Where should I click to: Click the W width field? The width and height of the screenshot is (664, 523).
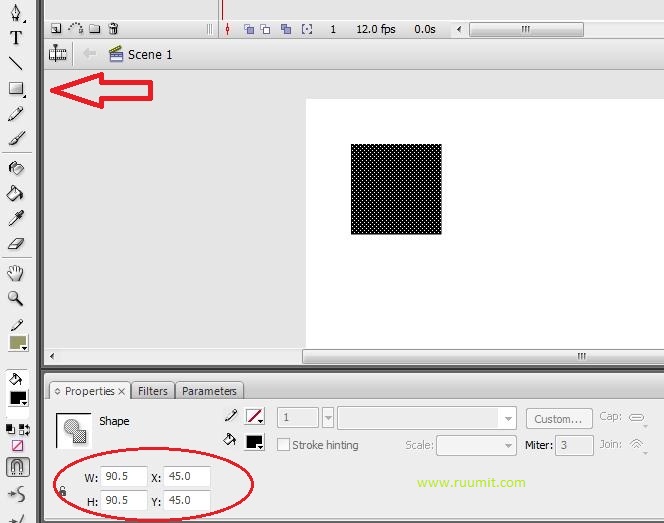pyautogui.click(x=124, y=476)
